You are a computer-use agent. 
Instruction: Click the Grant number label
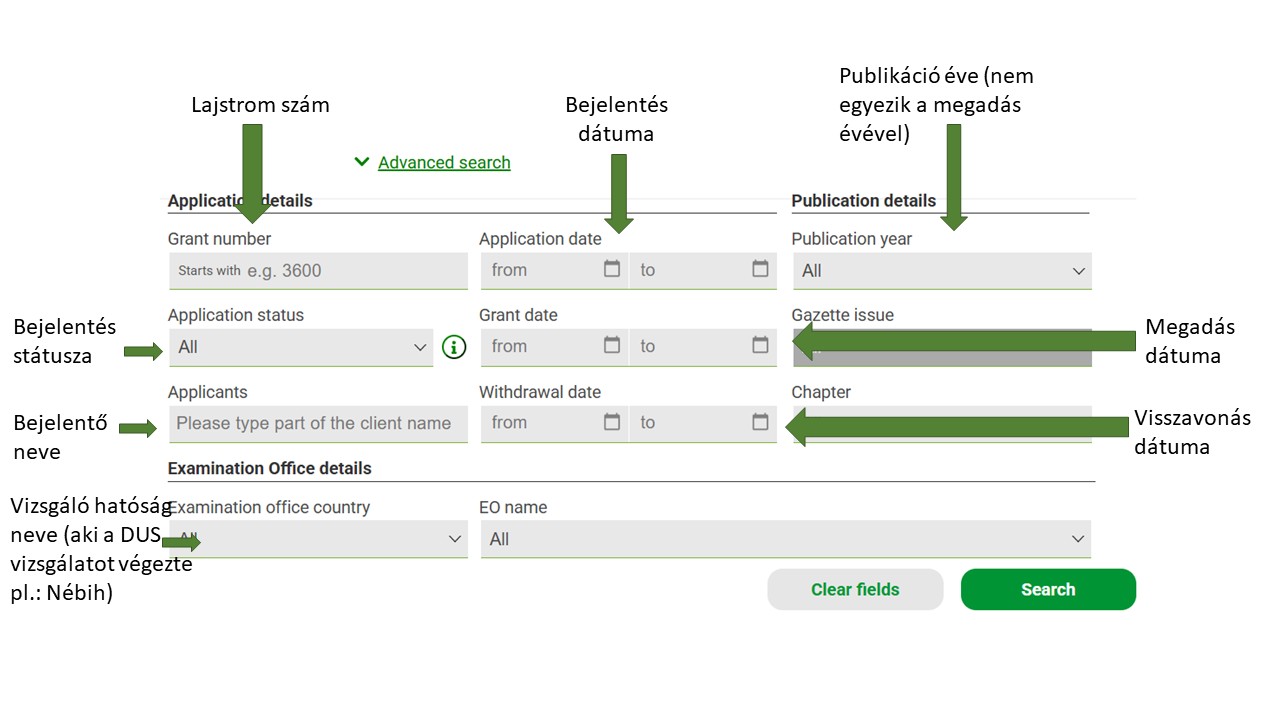[x=219, y=239]
